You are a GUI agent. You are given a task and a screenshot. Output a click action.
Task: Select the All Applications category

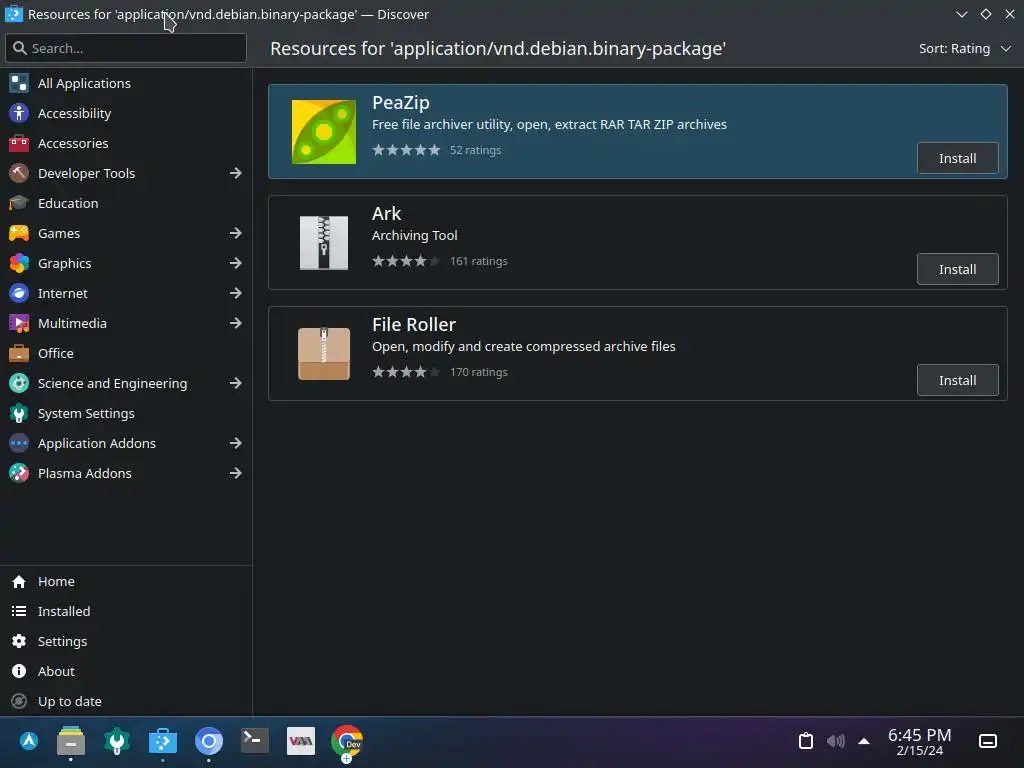coord(127,83)
